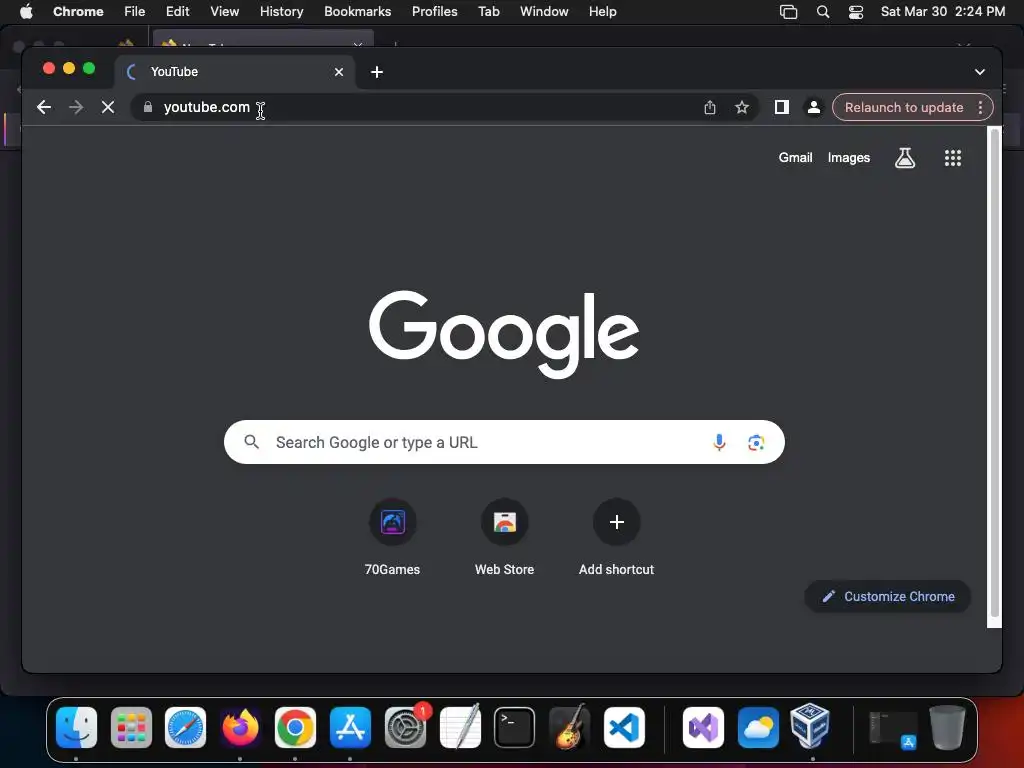Open the 70Games shortcut
This screenshot has width=1024, height=768.
click(392, 537)
